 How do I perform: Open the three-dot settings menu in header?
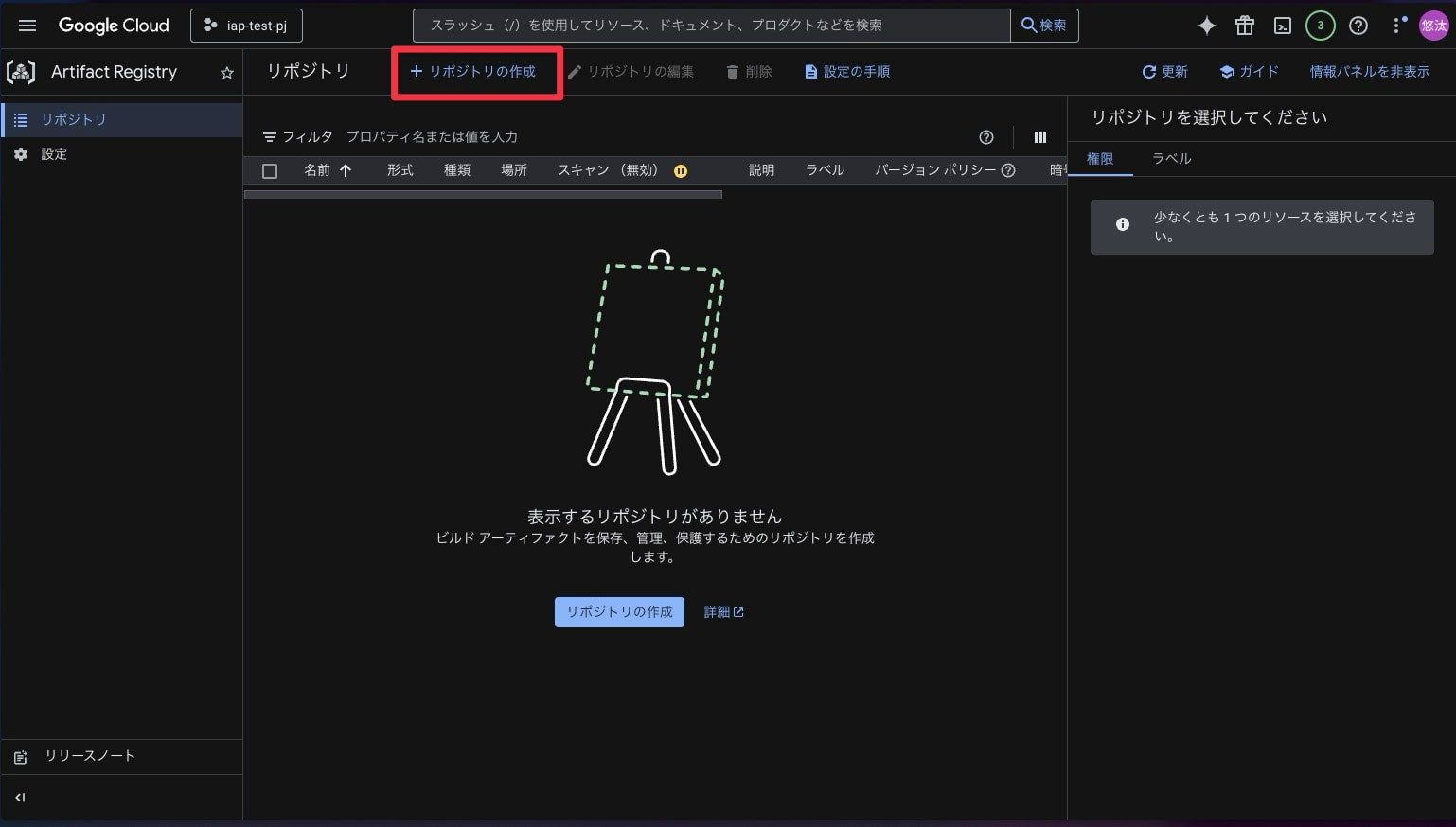(x=1396, y=26)
